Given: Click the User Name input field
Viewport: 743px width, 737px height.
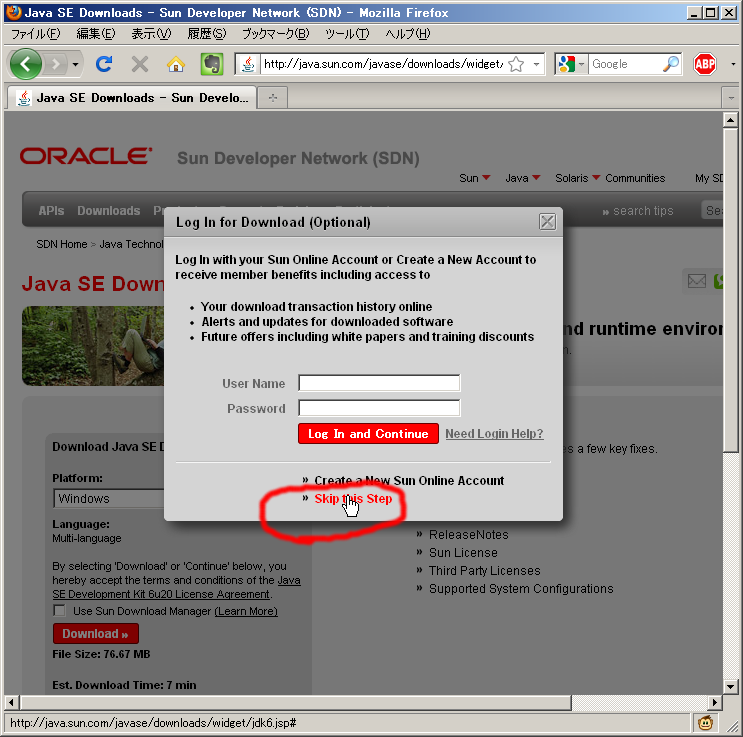Looking at the screenshot, I should point(379,383).
